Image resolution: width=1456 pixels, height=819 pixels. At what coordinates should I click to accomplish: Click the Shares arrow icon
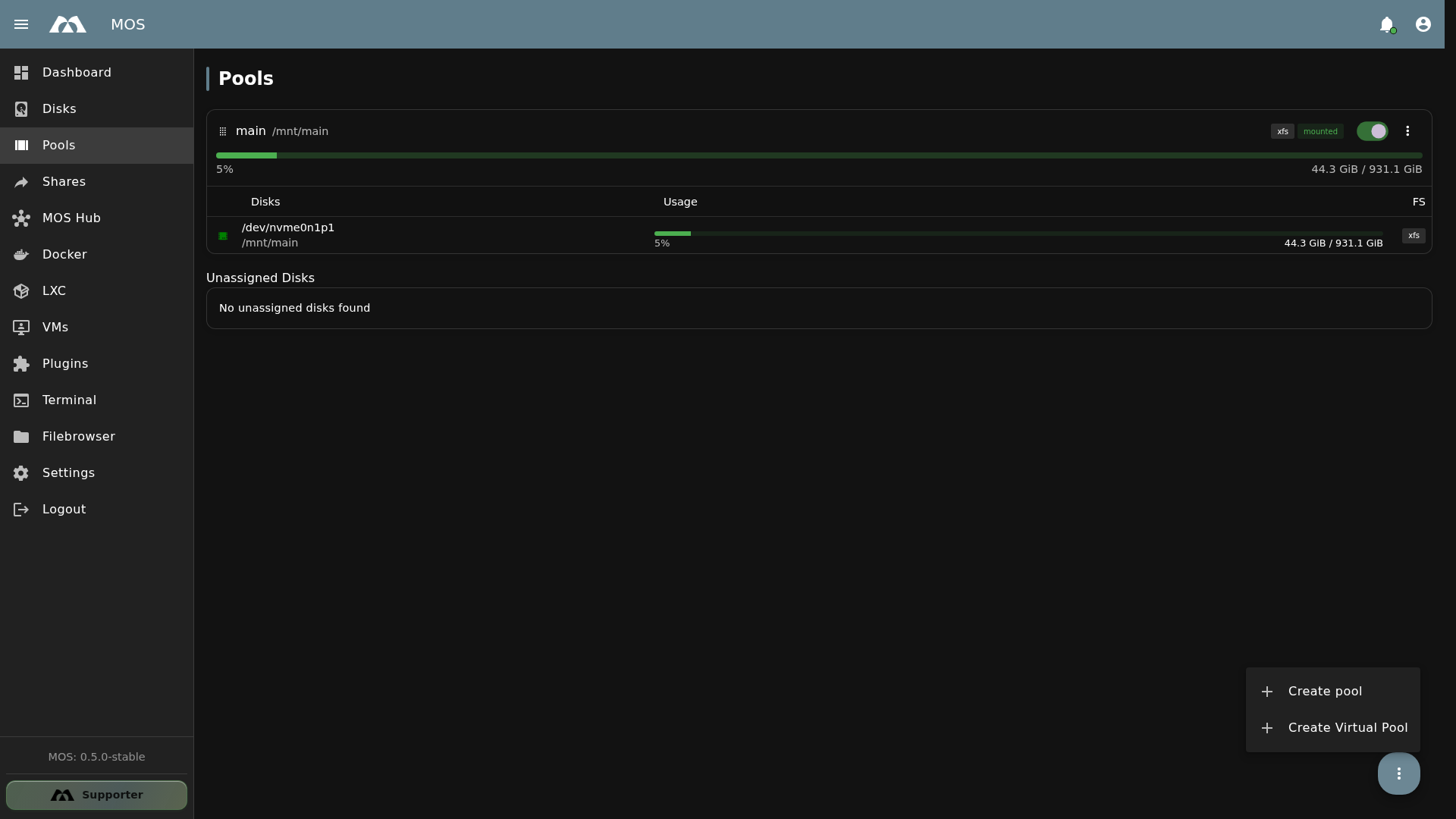pos(21,182)
